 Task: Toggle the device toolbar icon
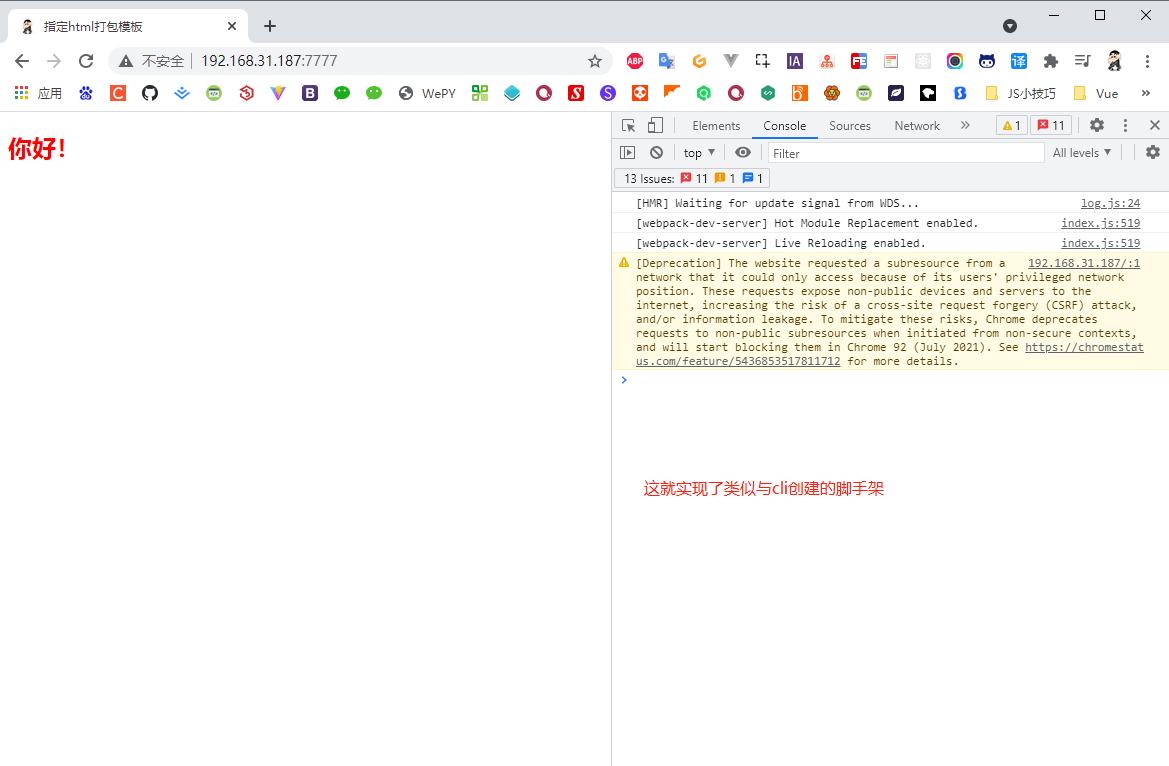coord(655,125)
